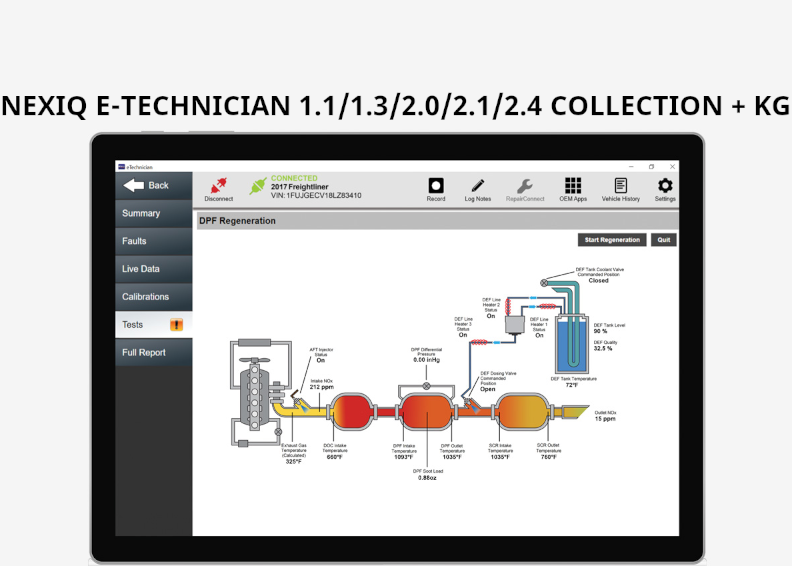The height and width of the screenshot is (566, 792).
Task: Minimize the eTechnician window
Action: coord(631,167)
